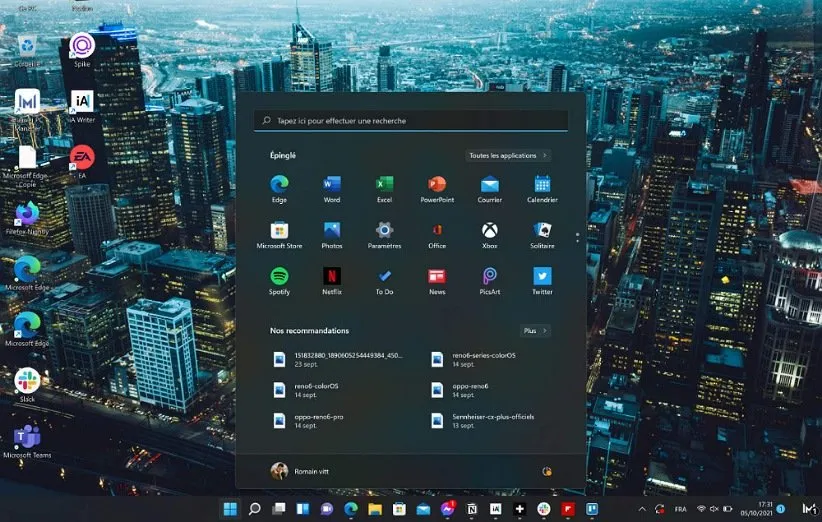The image size is (822, 522).
Task: Show hidden system tray icons chevron
Action: click(x=642, y=509)
